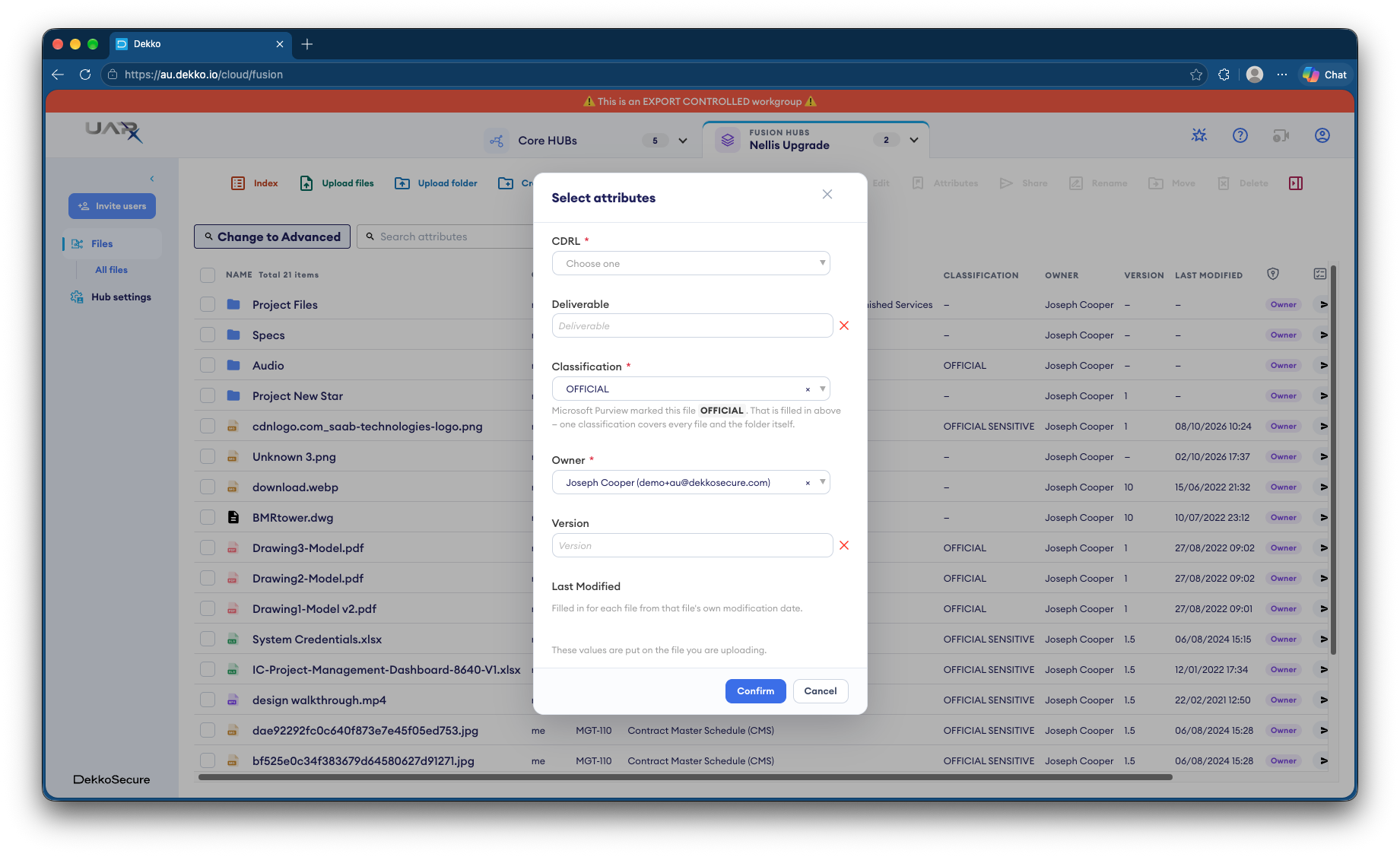The height and width of the screenshot is (857, 1400).
Task: Open the Index toolbar icon
Action: click(x=238, y=183)
